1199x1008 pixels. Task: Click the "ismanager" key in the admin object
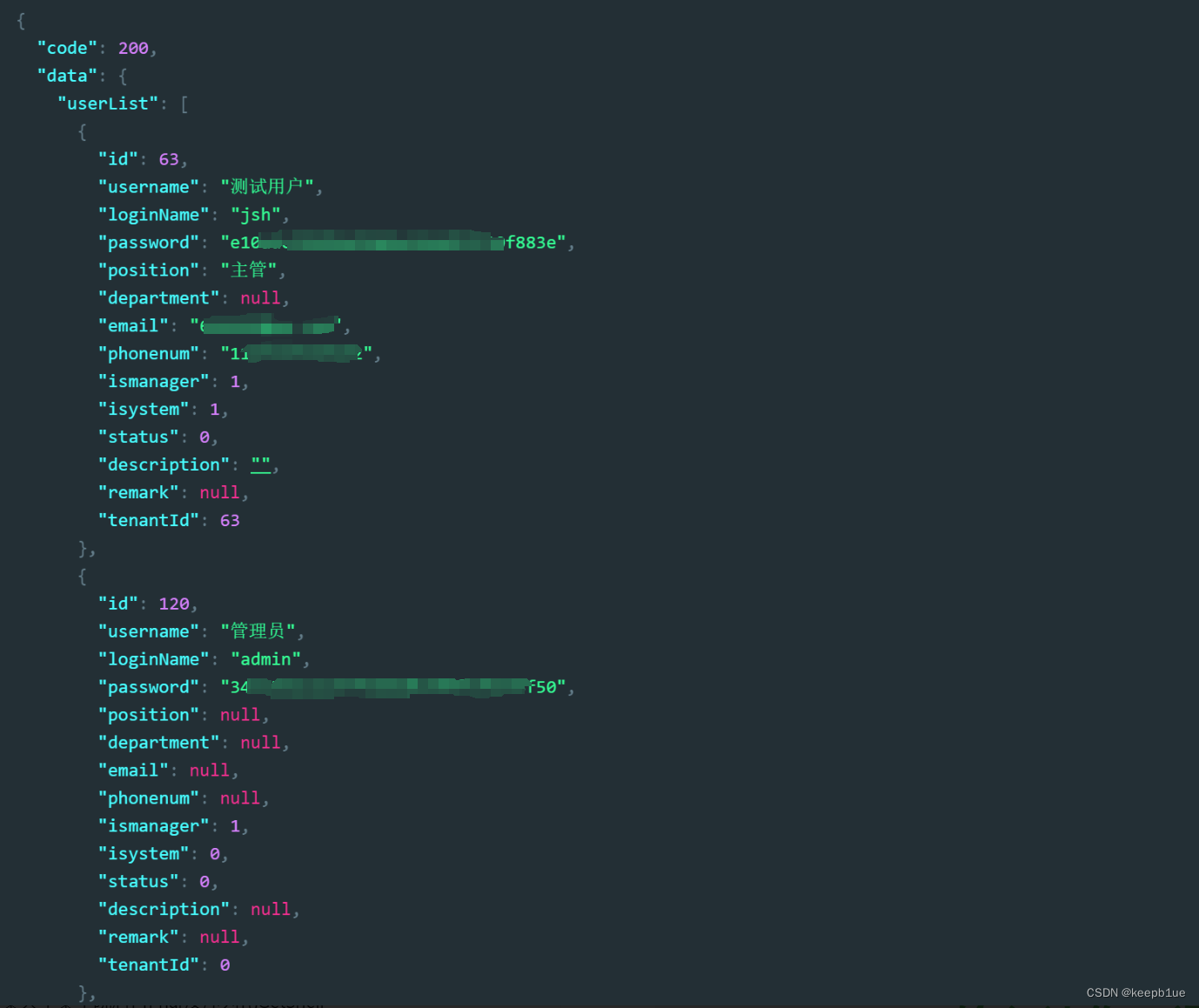[154, 827]
